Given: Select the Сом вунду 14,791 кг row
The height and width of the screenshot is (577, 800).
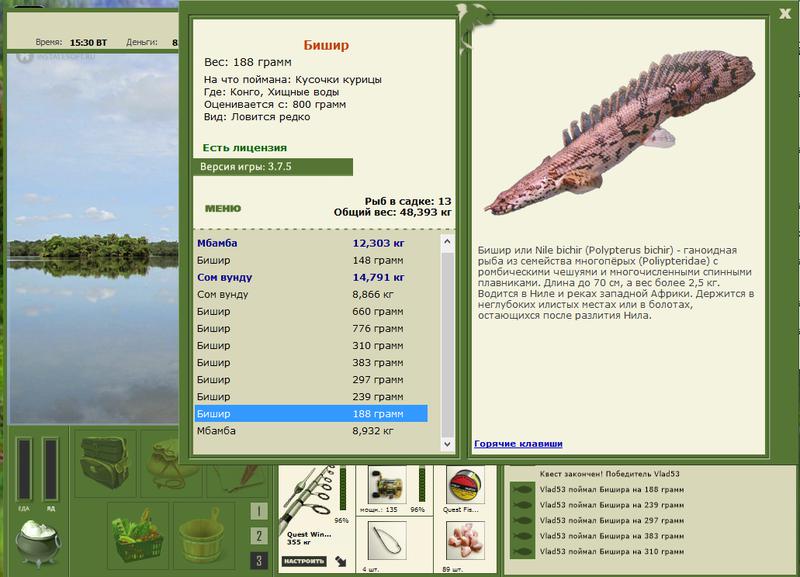Looking at the screenshot, I should click(311, 278).
